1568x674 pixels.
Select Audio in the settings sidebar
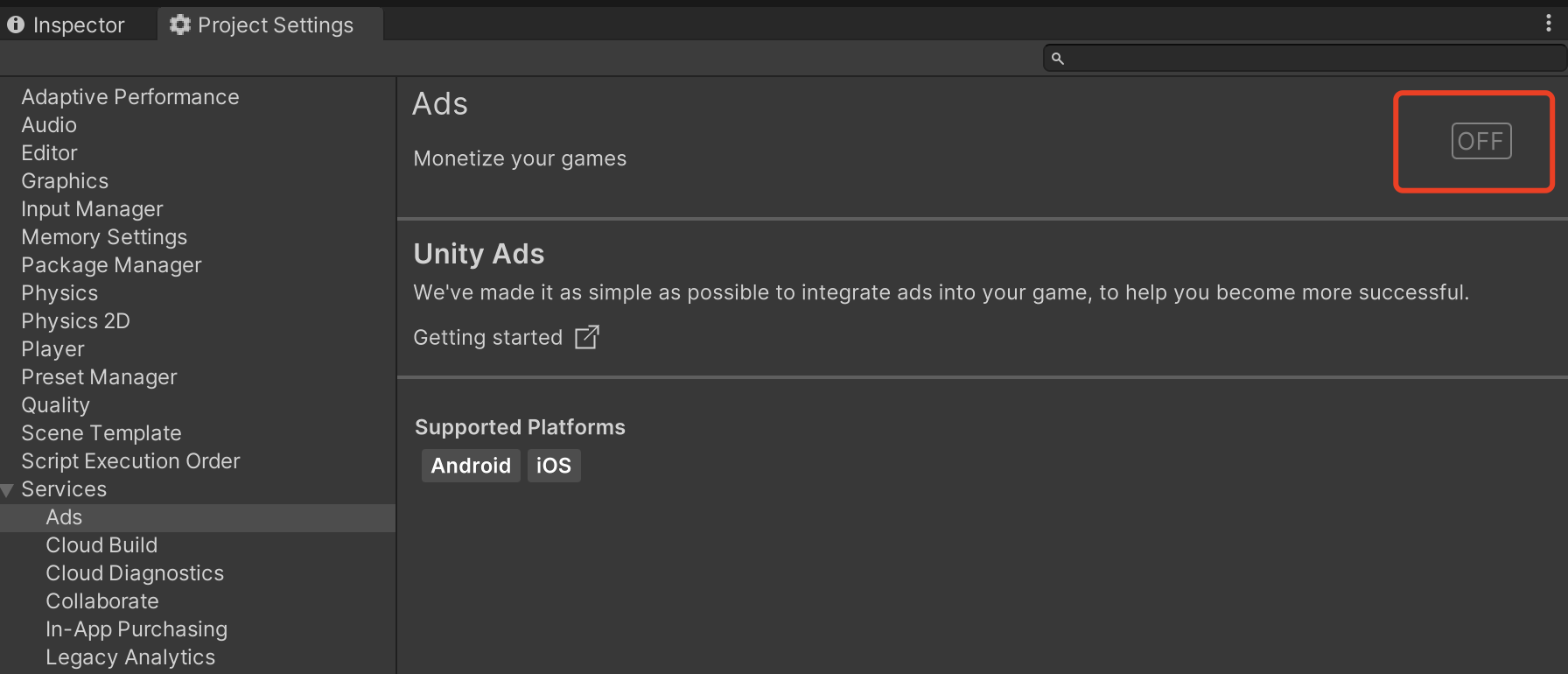pyautogui.click(x=48, y=124)
